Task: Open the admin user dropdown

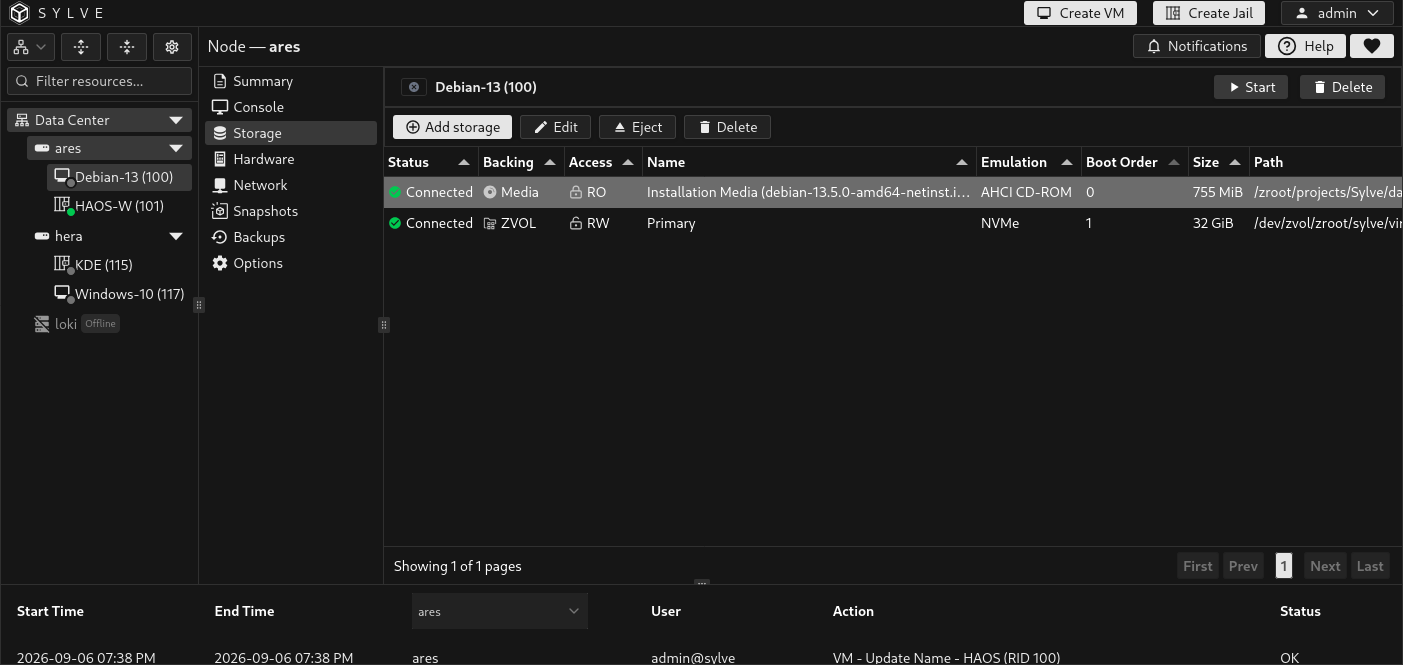Action: tap(1337, 13)
